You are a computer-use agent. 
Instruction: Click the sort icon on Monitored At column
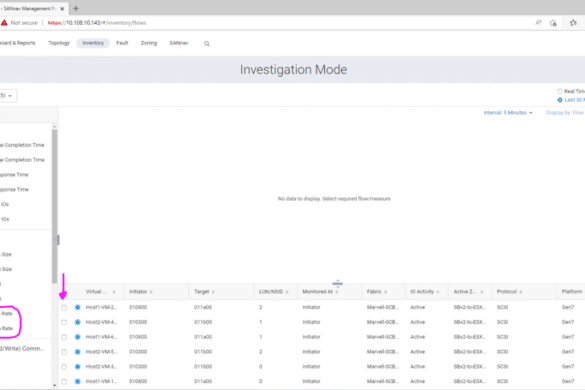337,292
